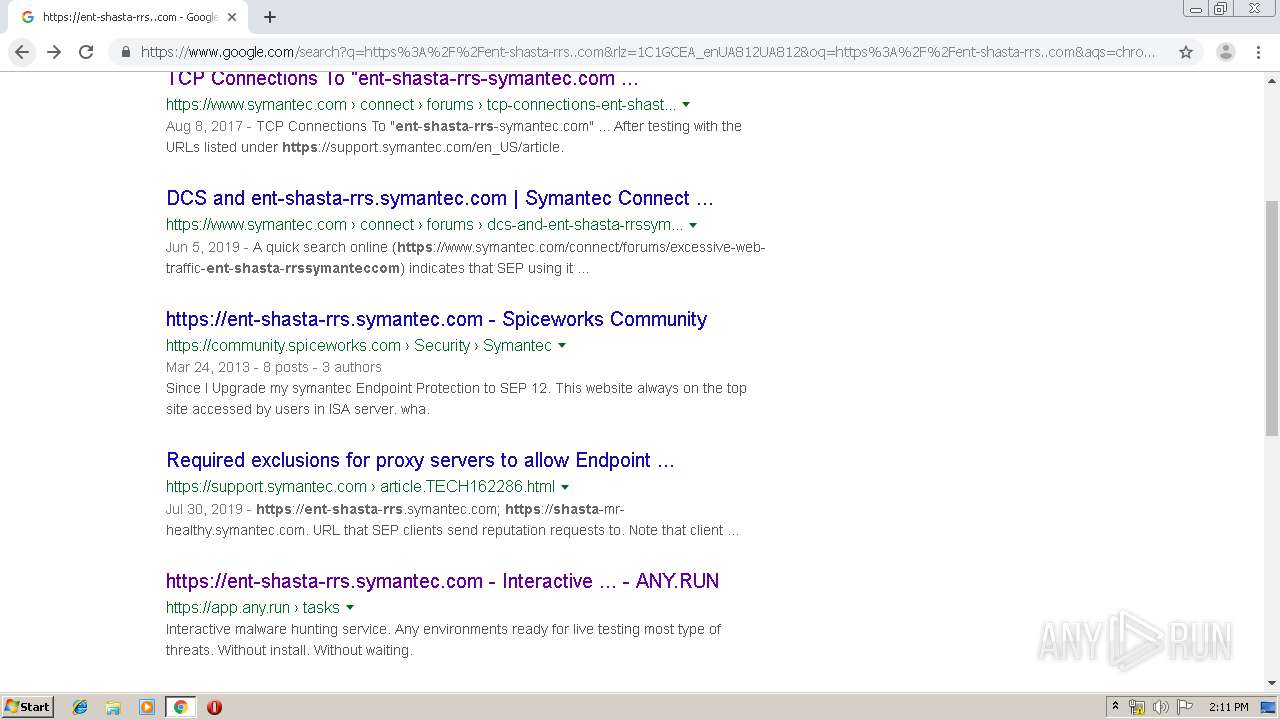Expand dropdown beside tcp-connections-ent-shast URL
The image size is (1280, 720).
(x=686, y=105)
